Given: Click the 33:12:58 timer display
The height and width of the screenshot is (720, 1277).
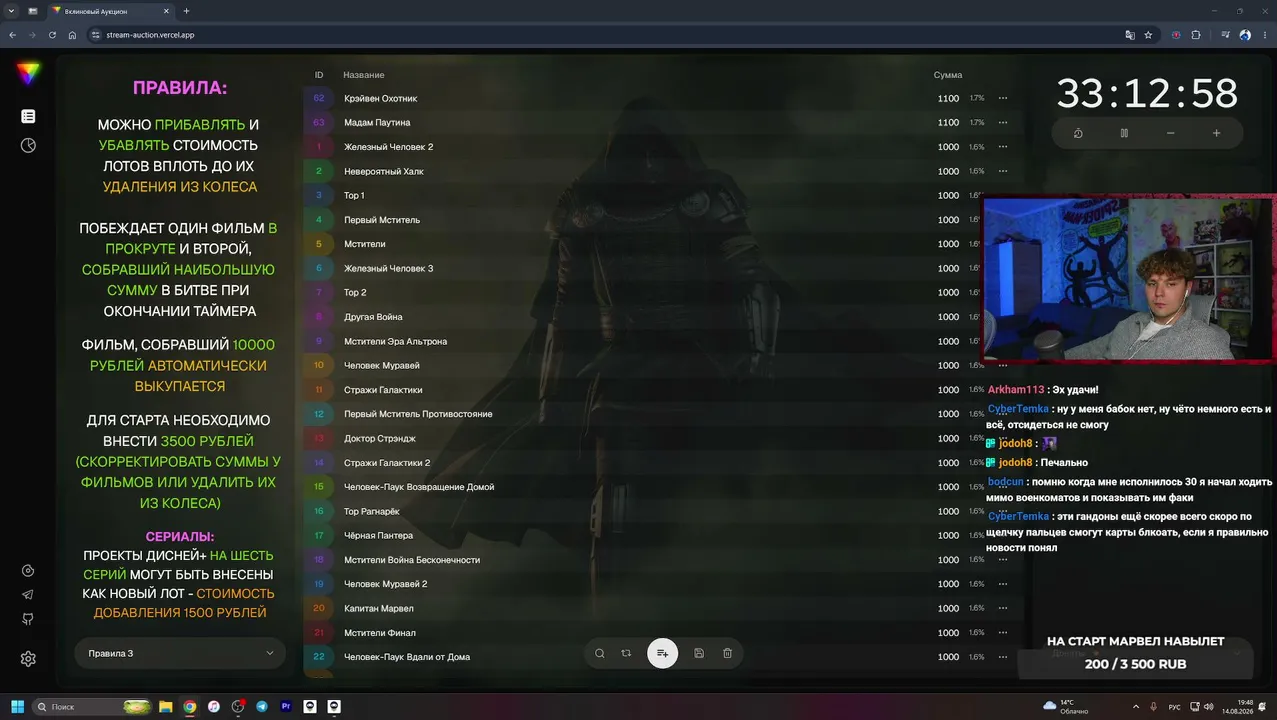Looking at the screenshot, I should click(1147, 94).
